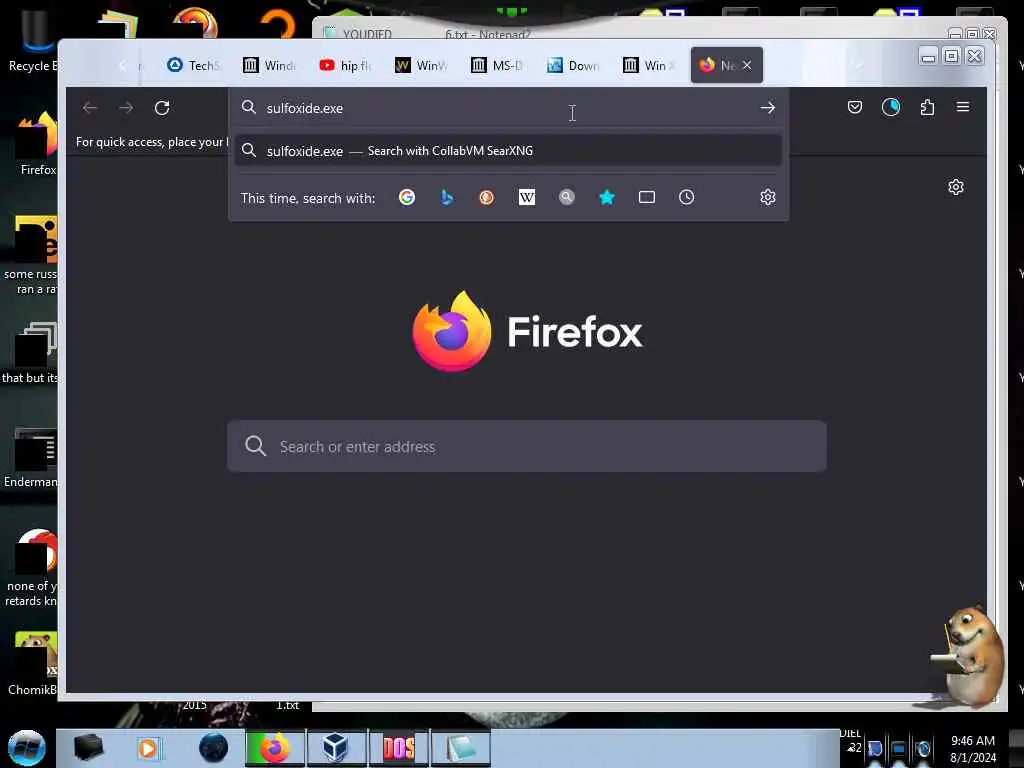
Task: Search this time with DuckDuckGo
Action: tap(487, 197)
